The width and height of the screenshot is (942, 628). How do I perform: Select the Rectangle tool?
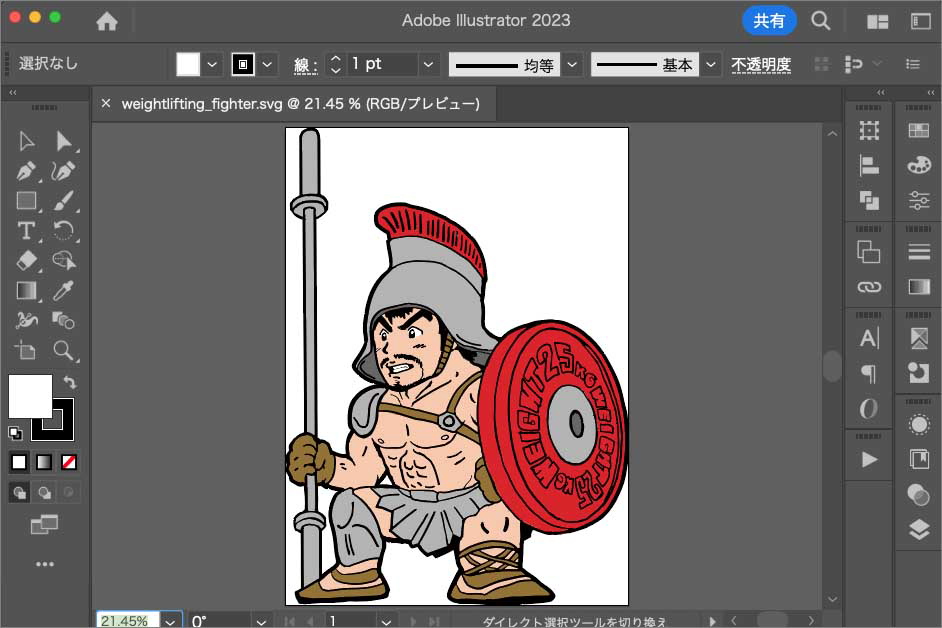26,201
